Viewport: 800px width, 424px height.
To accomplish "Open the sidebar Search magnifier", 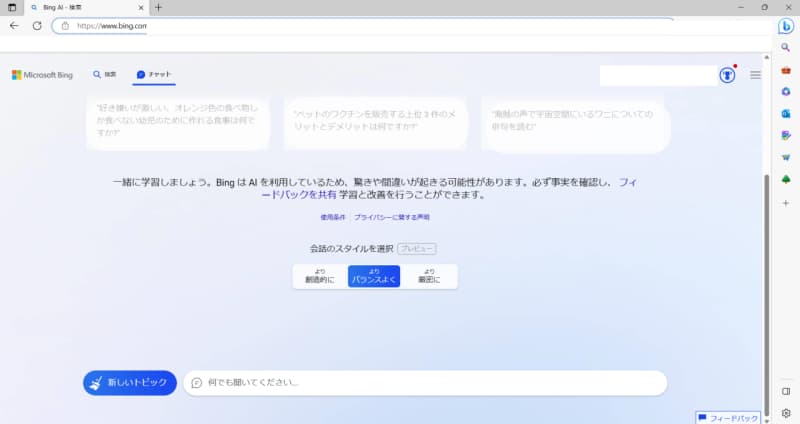I will pos(786,47).
